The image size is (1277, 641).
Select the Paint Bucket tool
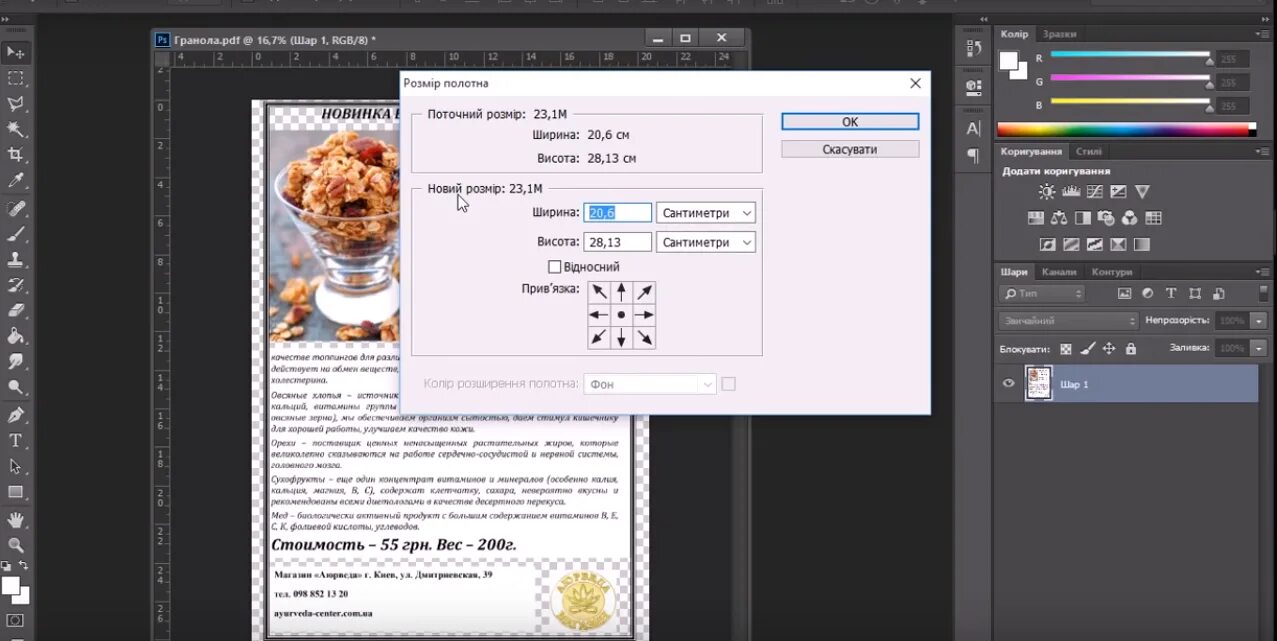tap(16, 337)
